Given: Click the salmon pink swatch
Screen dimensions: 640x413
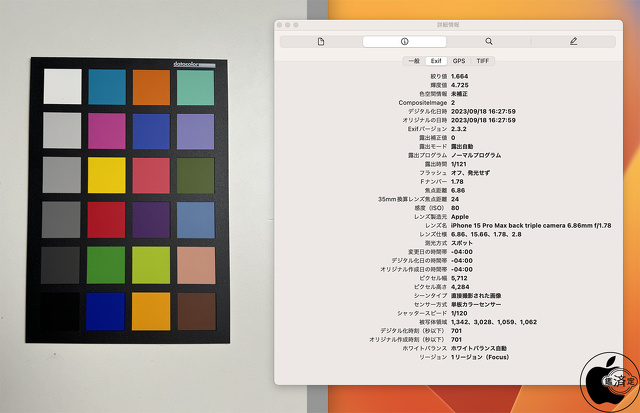Looking at the screenshot, I should [x=195, y=265].
